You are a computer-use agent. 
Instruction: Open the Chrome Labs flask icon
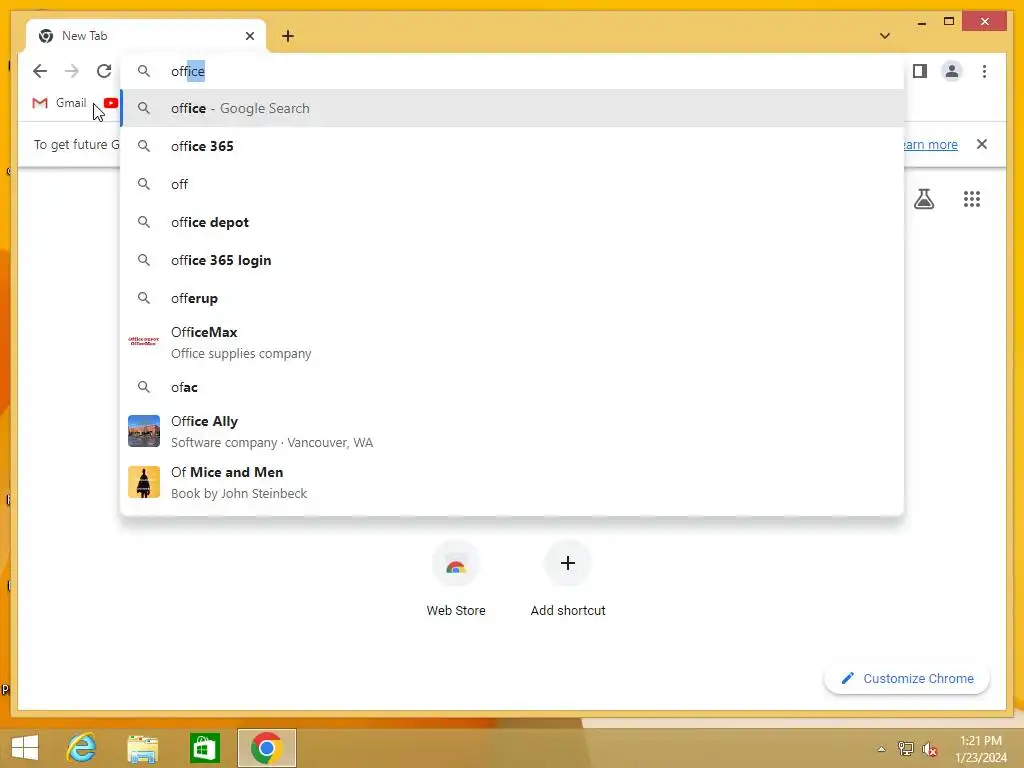tap(923, 199)
